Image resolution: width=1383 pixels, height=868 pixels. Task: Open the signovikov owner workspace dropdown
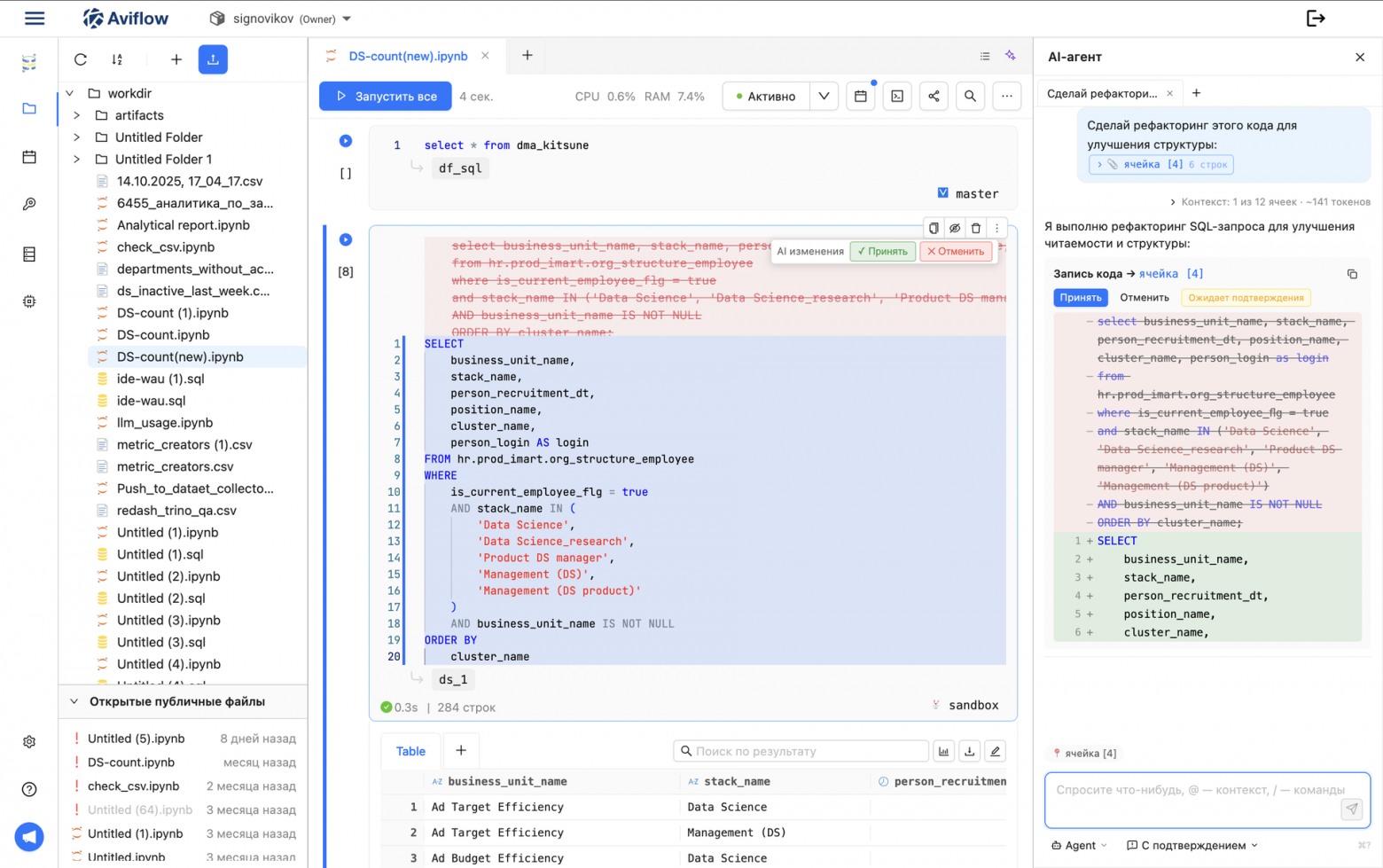tap(280, 19)
